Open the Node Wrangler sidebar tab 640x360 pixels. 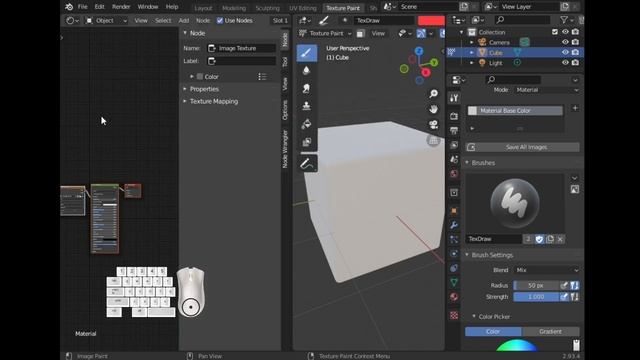(285, 149)
